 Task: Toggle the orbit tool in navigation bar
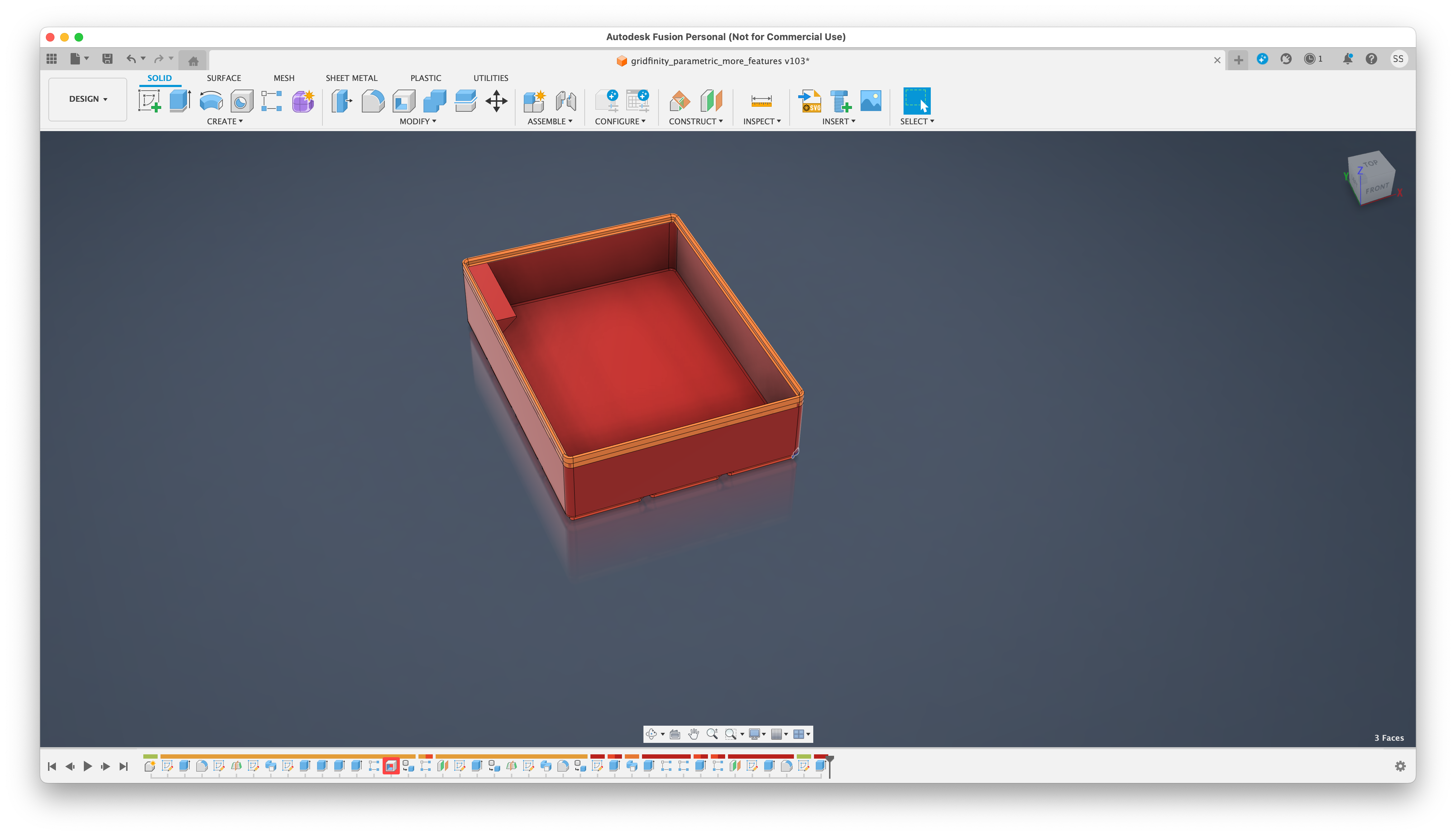click(x=652, y=734)
